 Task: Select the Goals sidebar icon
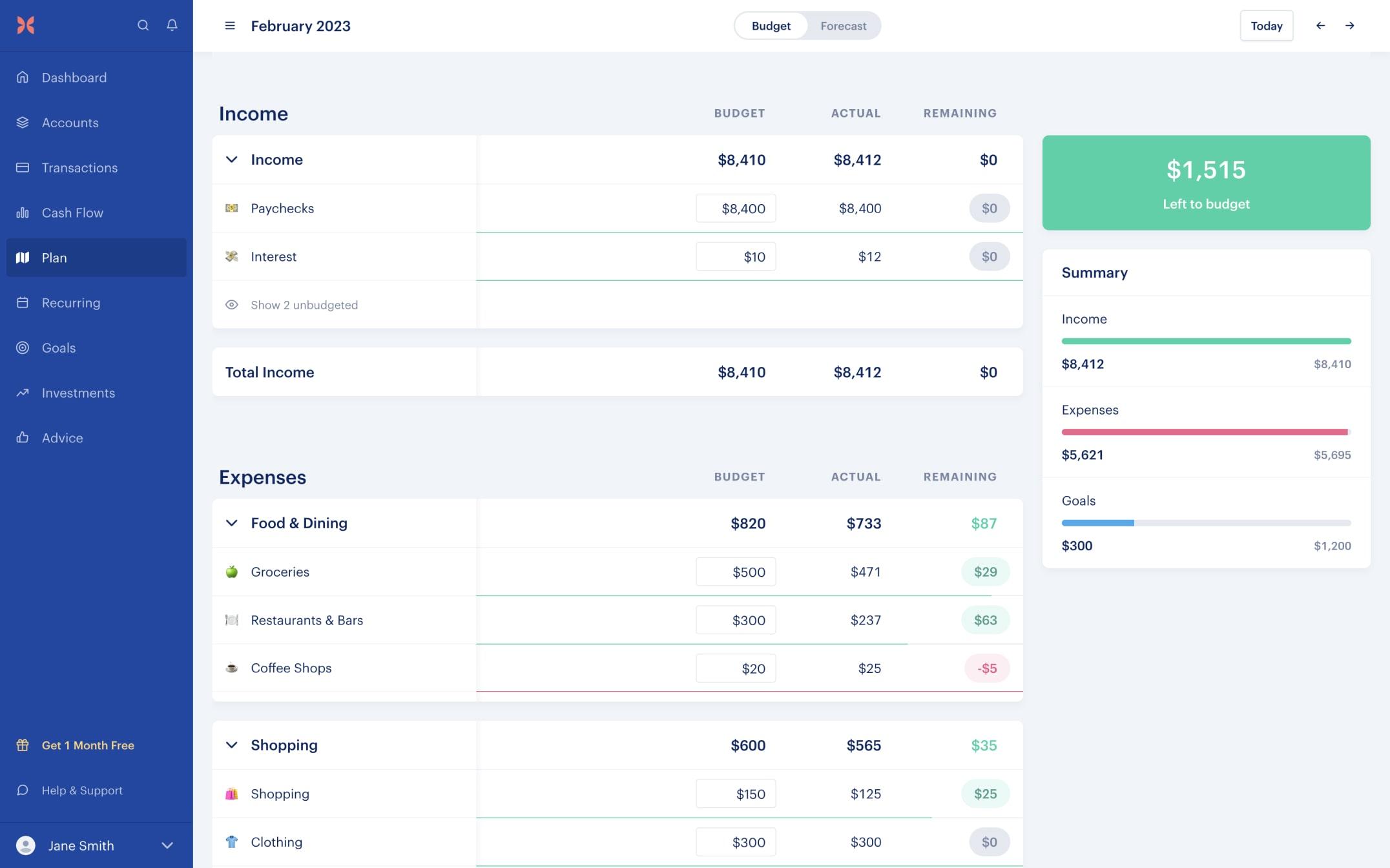tap(22, 348)
